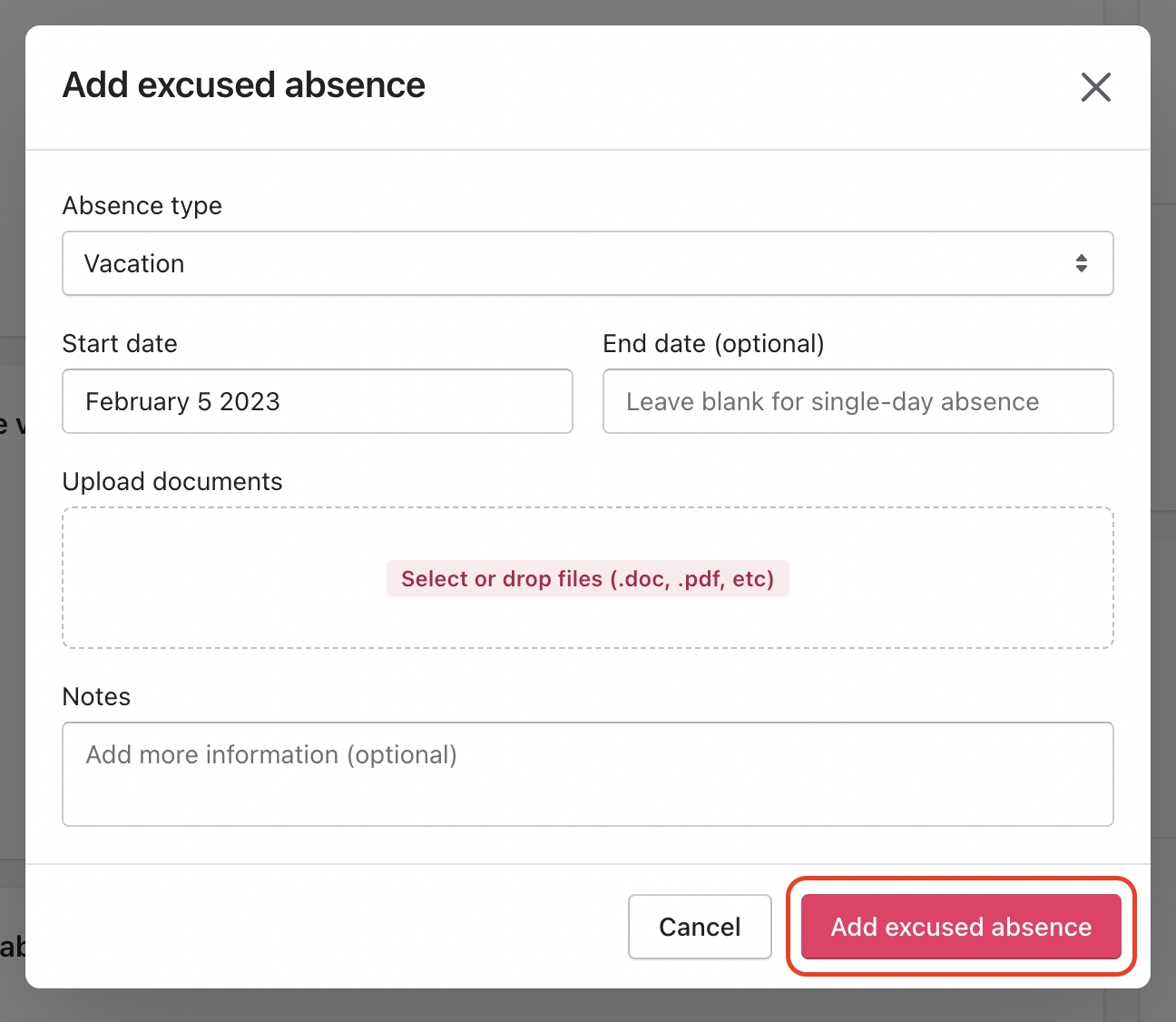The width and height of the screenshot is (1176, 1022).
Task: Cancel adding the excused absence
Action: [x=699, y=927]
